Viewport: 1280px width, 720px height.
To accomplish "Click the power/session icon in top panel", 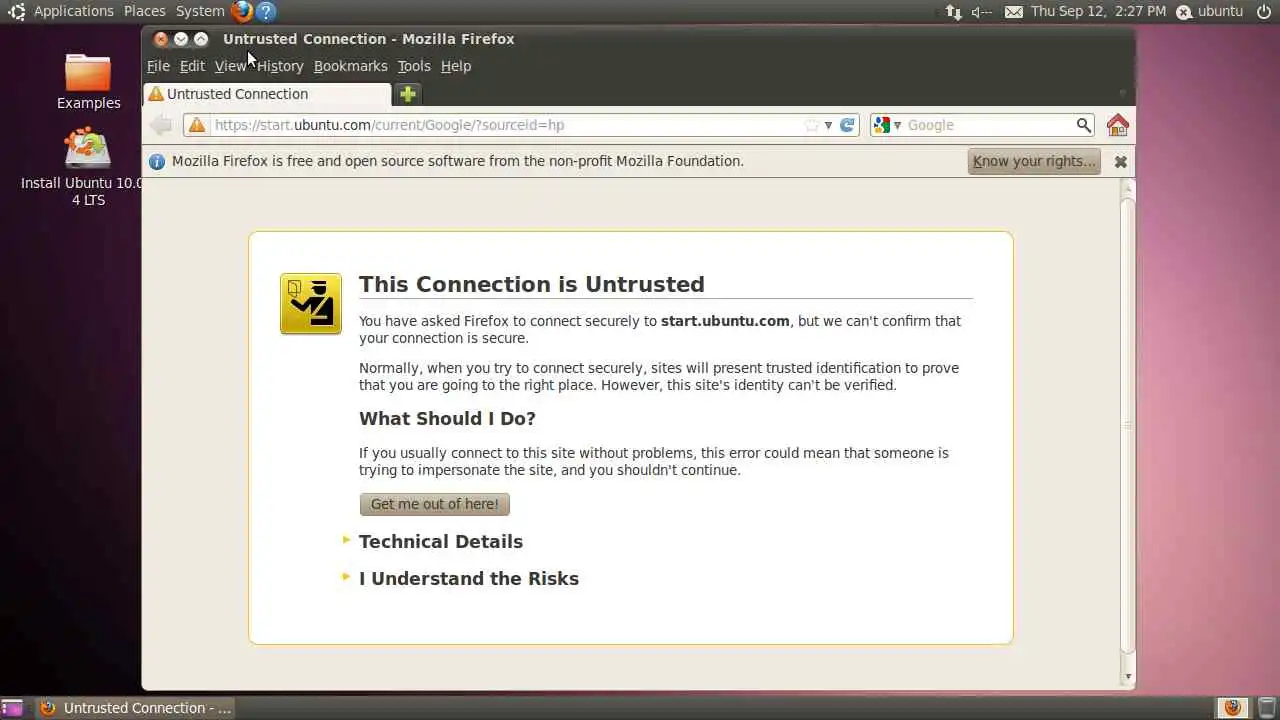I will 1264,12.
